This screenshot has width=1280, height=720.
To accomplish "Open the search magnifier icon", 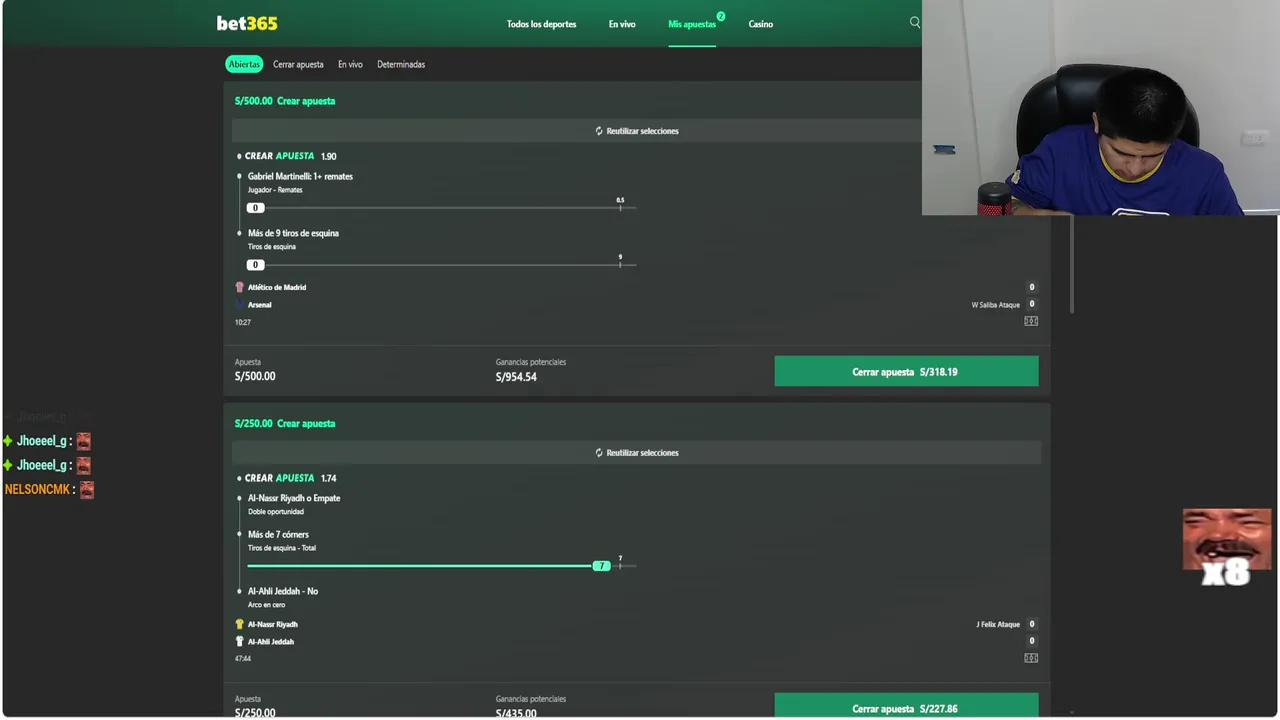I will click(x=914, y=22).
